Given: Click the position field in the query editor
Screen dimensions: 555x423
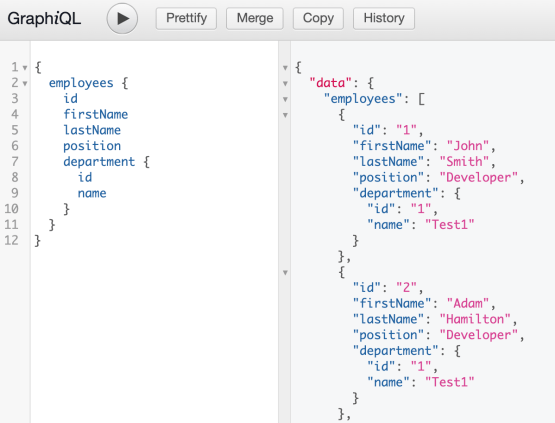Looking at the screenshot, I should pyautogui.click(x=92, y=146).
